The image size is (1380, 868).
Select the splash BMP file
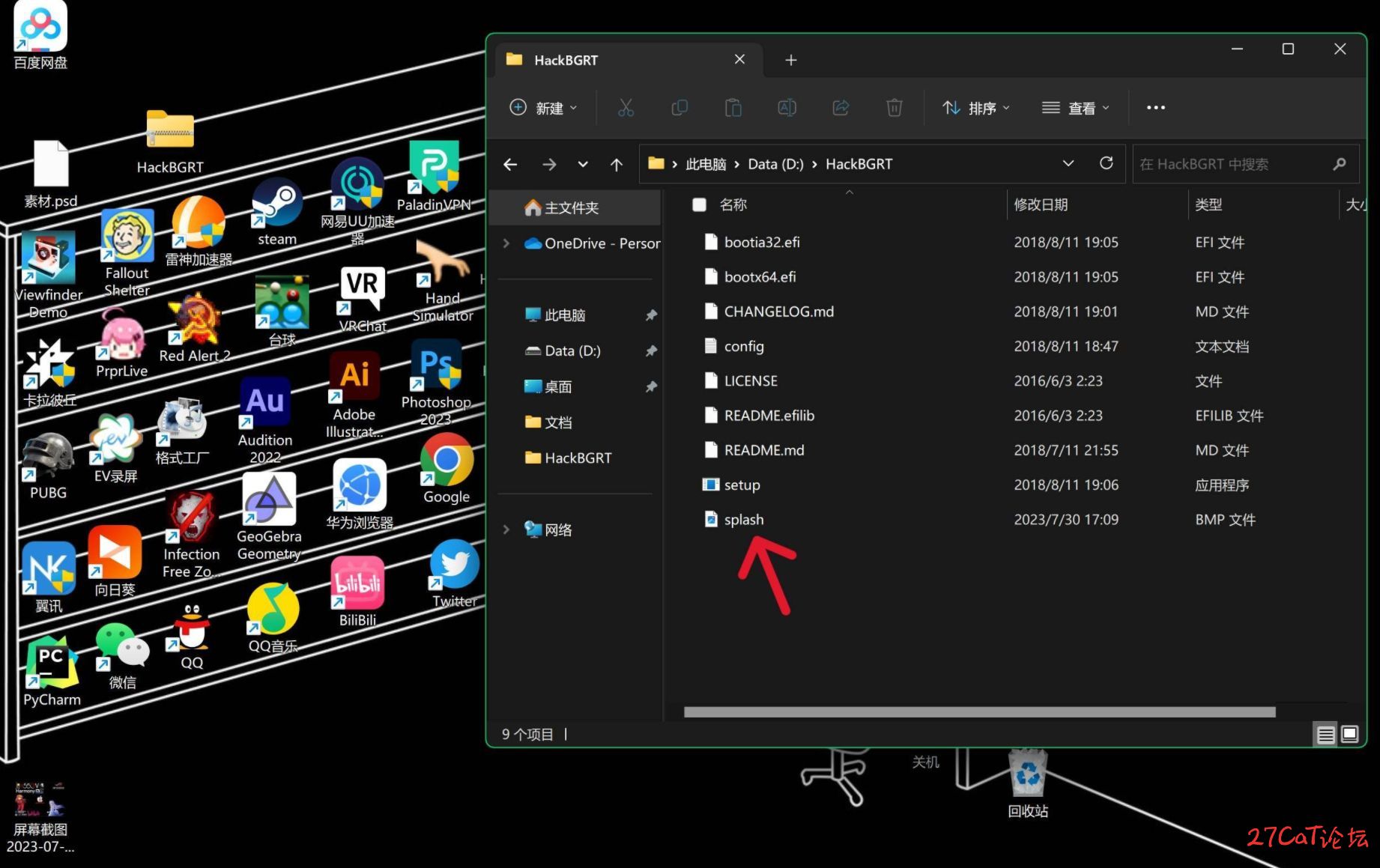(x=744, y=520)
